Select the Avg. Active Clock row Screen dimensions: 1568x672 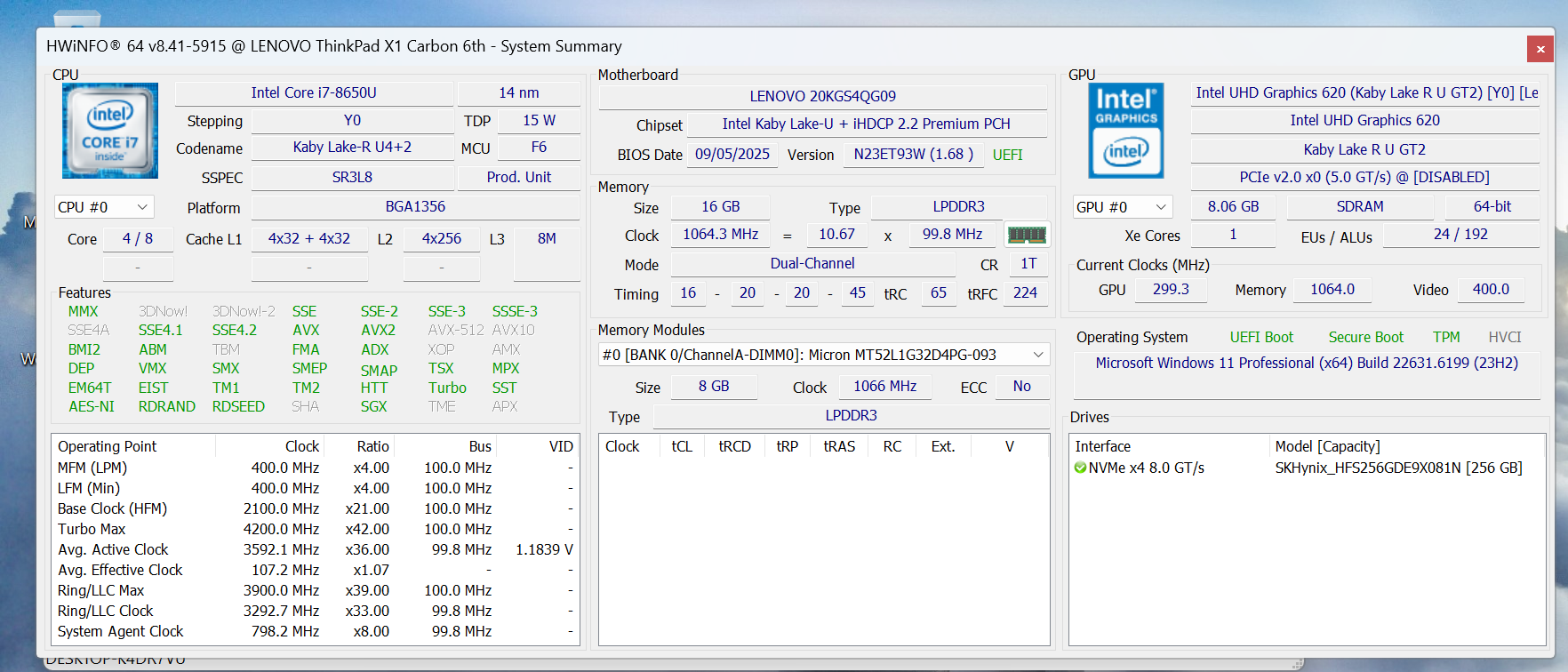click(316, 549)
